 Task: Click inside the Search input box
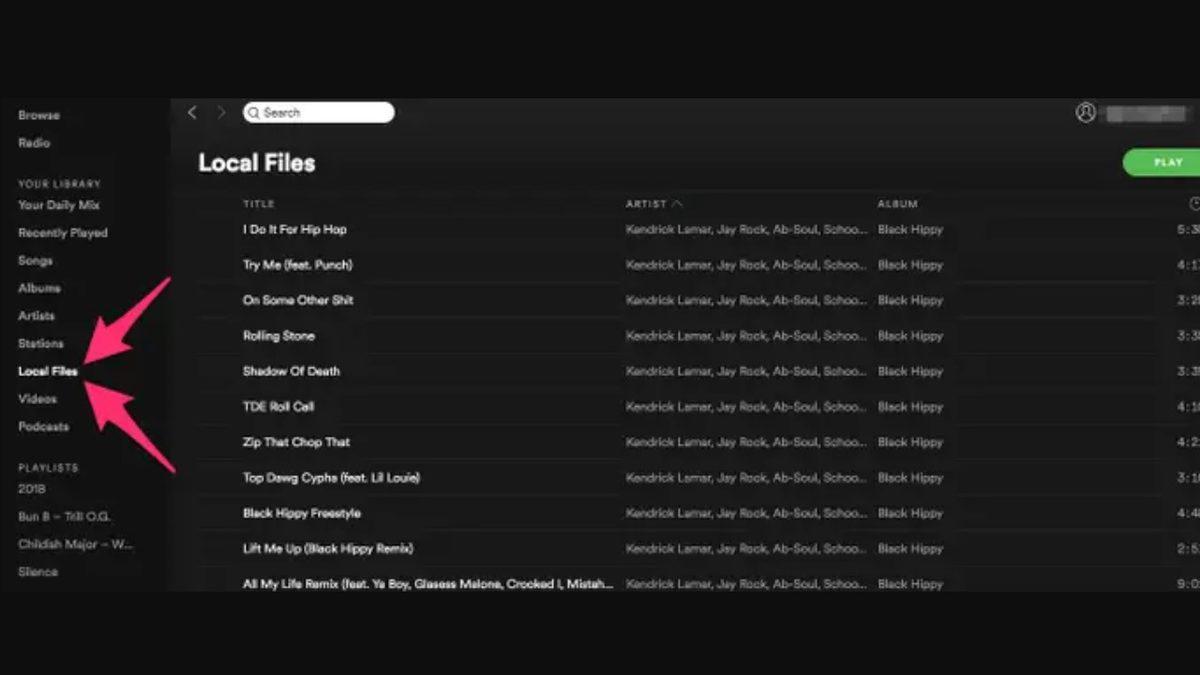(x=320, y=112)
